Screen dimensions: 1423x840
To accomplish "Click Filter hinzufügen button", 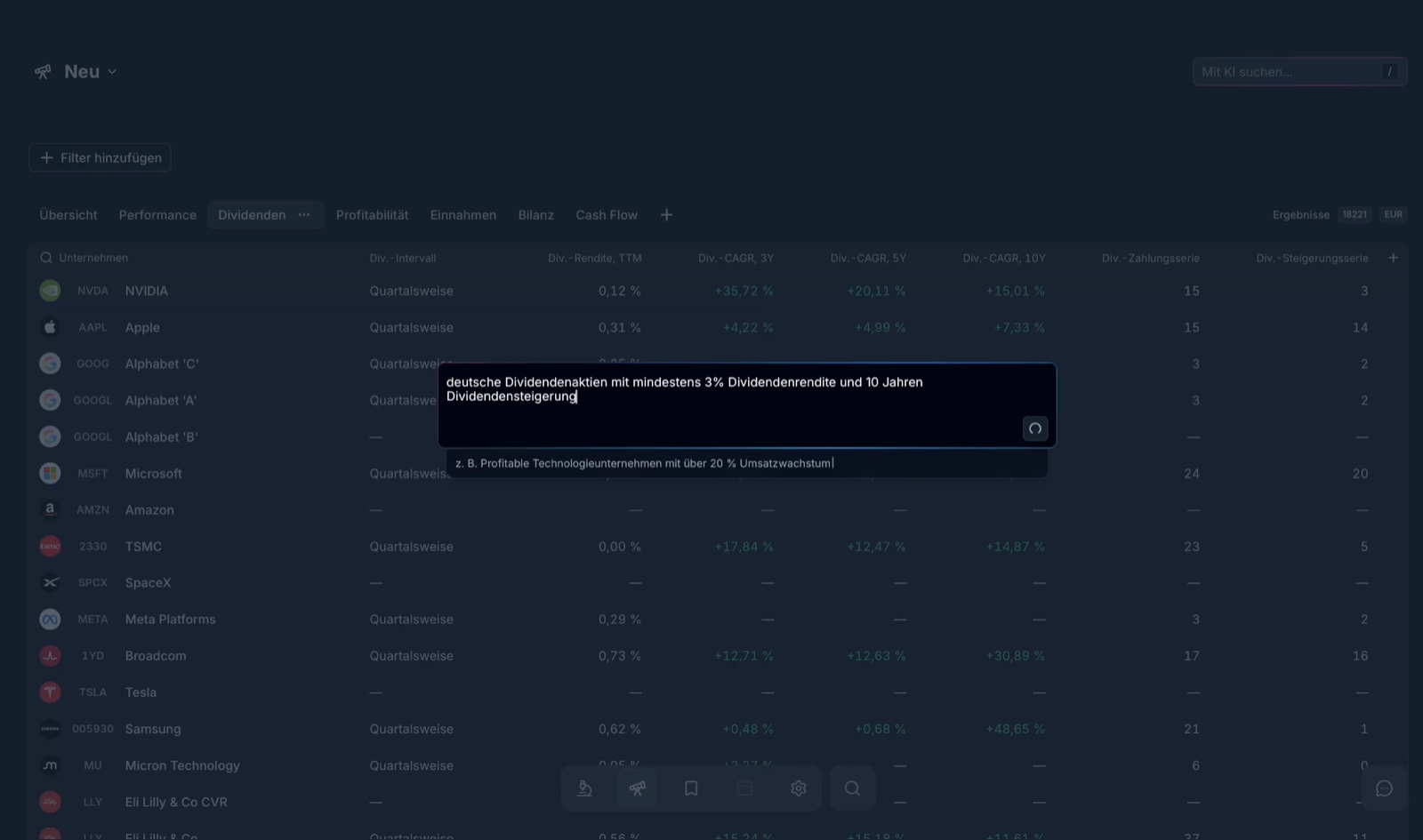I will [x=100, y=157].
